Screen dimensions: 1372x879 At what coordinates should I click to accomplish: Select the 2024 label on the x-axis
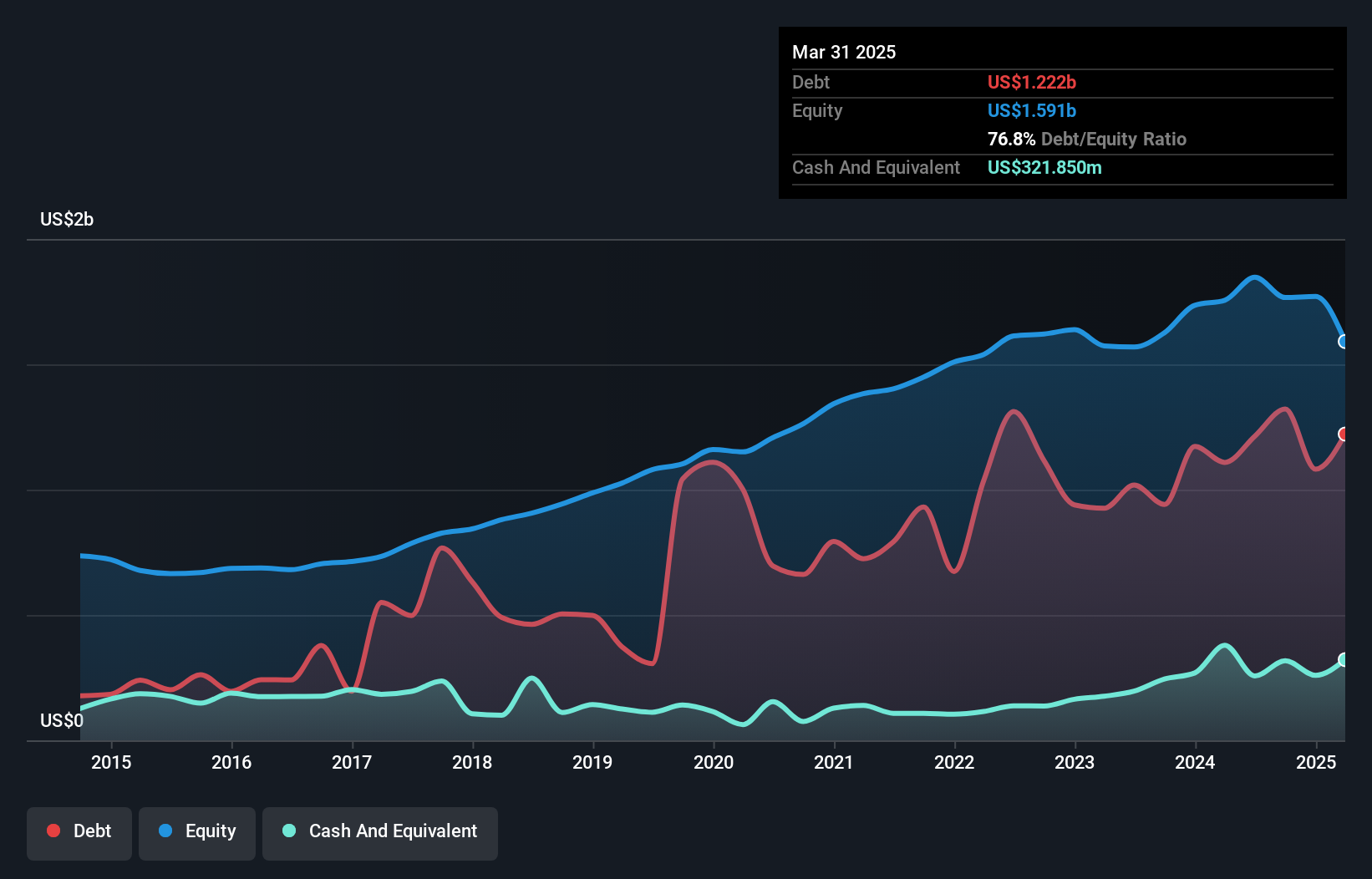coord(1195,763)
